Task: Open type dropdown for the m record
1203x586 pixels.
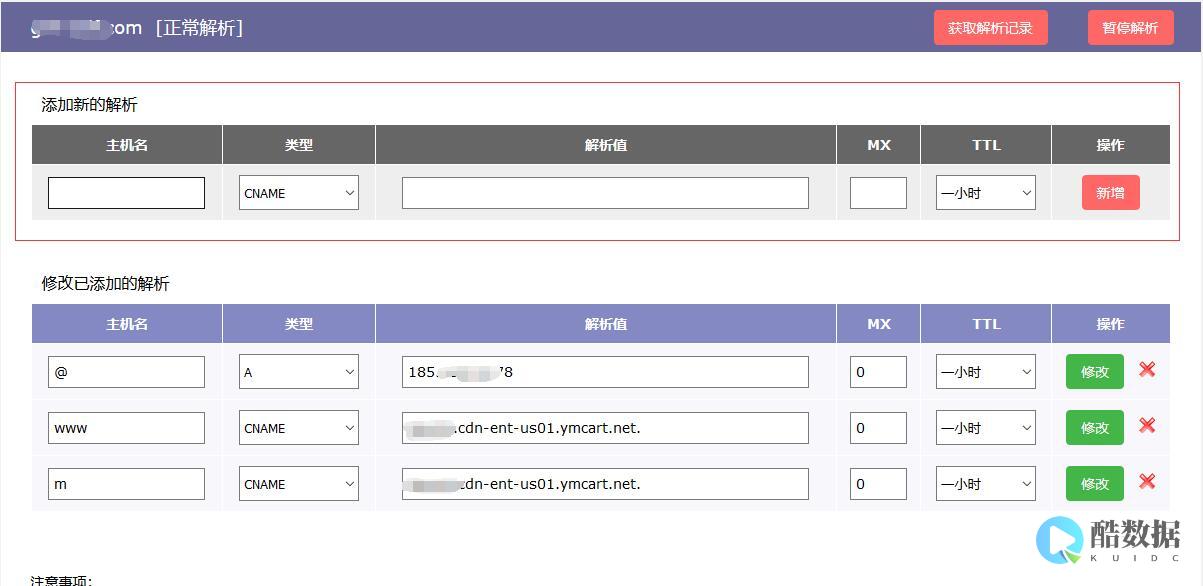Action: [x=299, y=484]
